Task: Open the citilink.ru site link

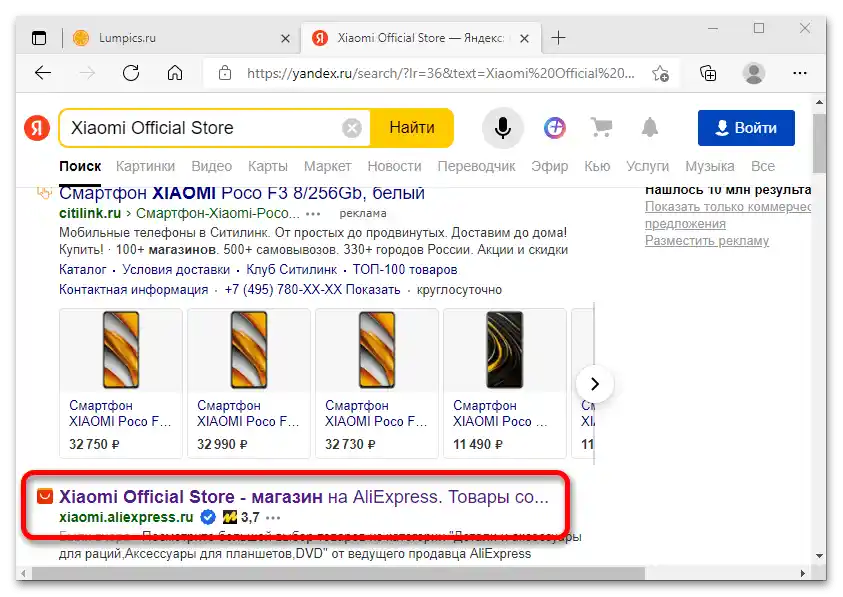Action: tap(90, 214)
